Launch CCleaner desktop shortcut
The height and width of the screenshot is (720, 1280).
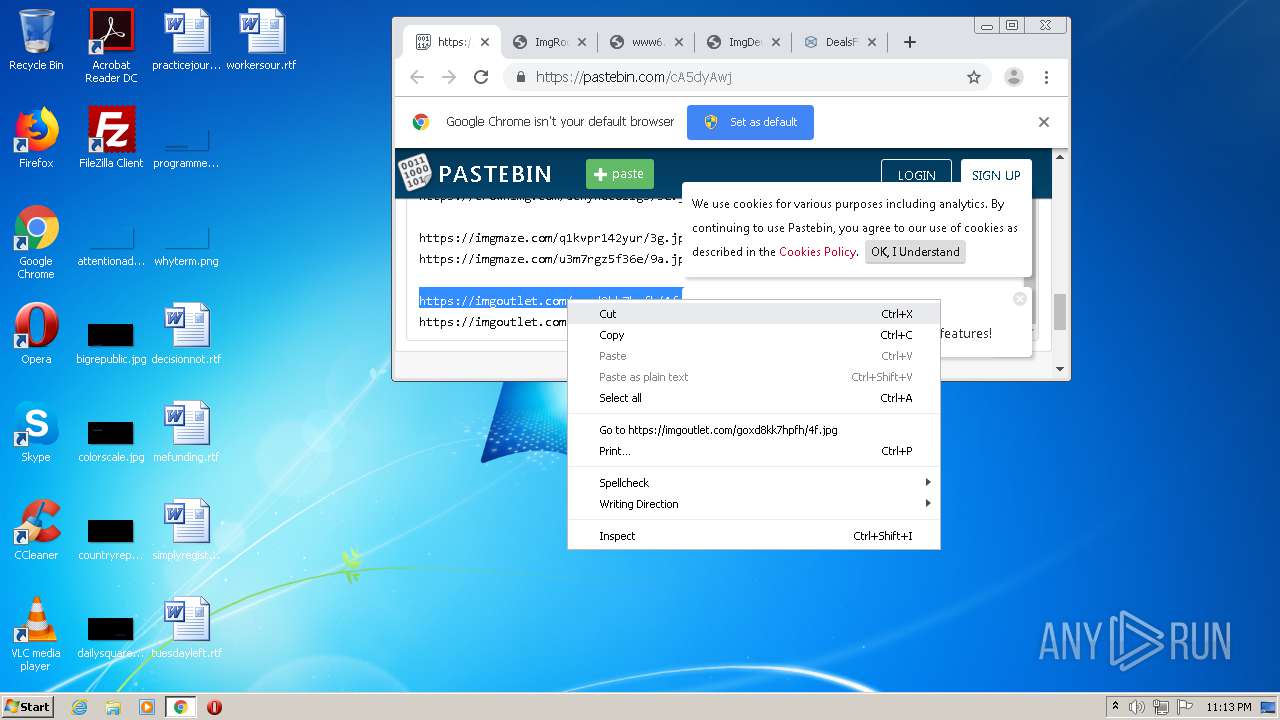point(36,530)
